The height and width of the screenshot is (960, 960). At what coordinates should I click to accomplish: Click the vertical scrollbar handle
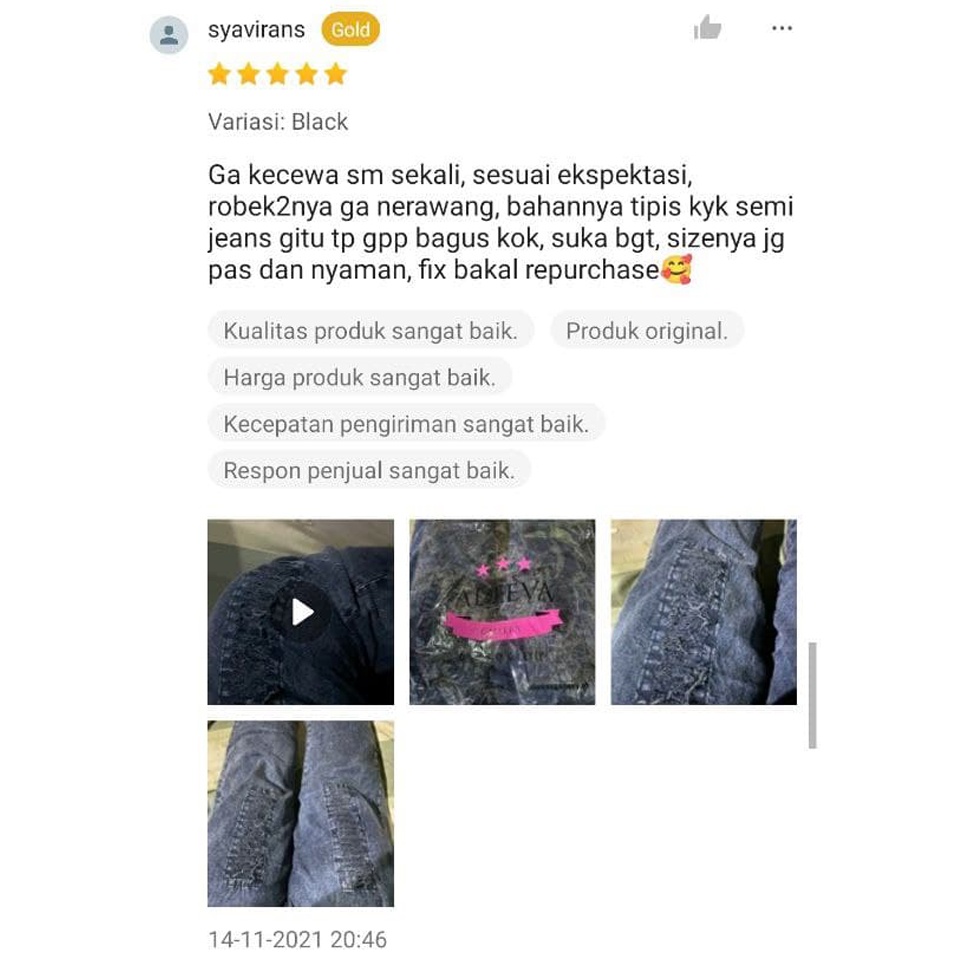pyautogui.click(x=812, y=696)
